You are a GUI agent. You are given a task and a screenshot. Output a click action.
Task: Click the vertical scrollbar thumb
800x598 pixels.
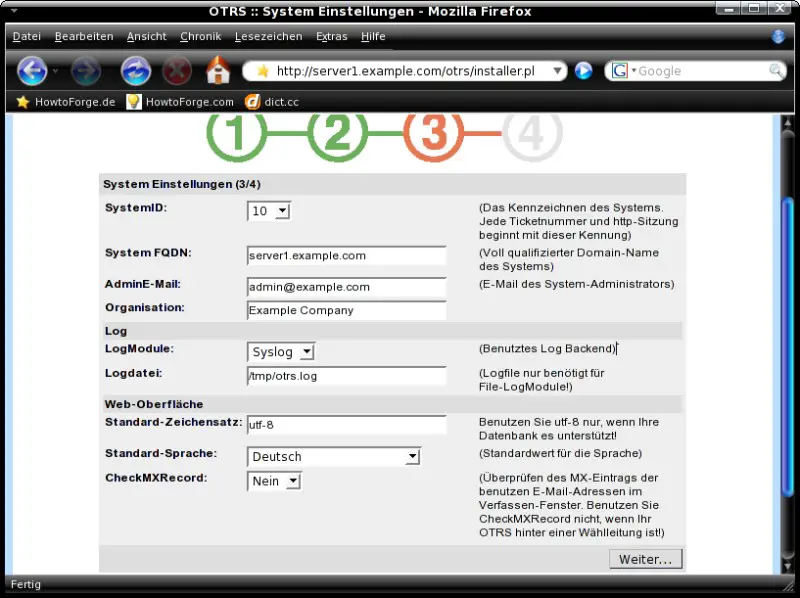pyautogui.click(x=787, y=347)
